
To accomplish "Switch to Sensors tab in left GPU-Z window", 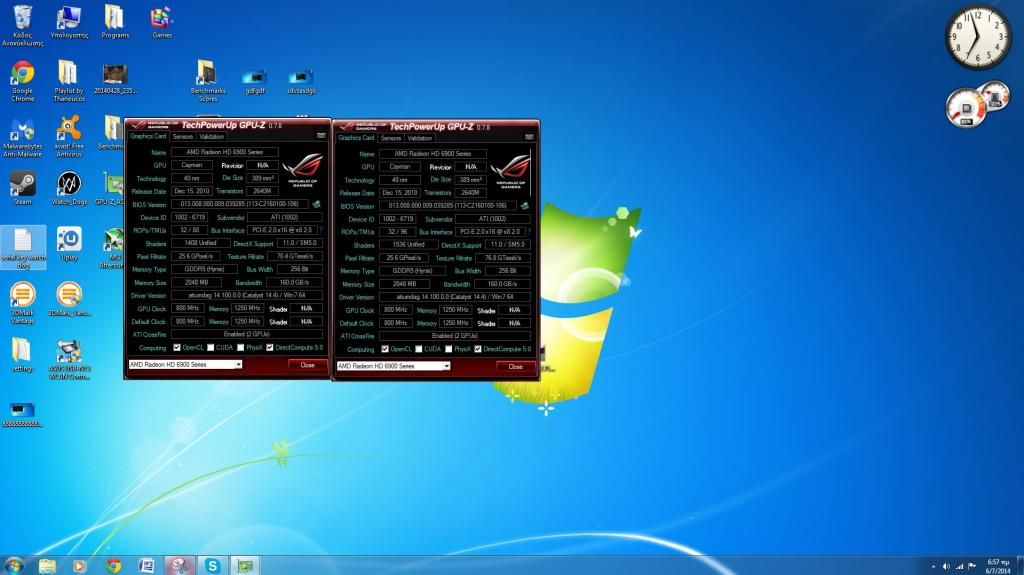I will tap(182, 136).
